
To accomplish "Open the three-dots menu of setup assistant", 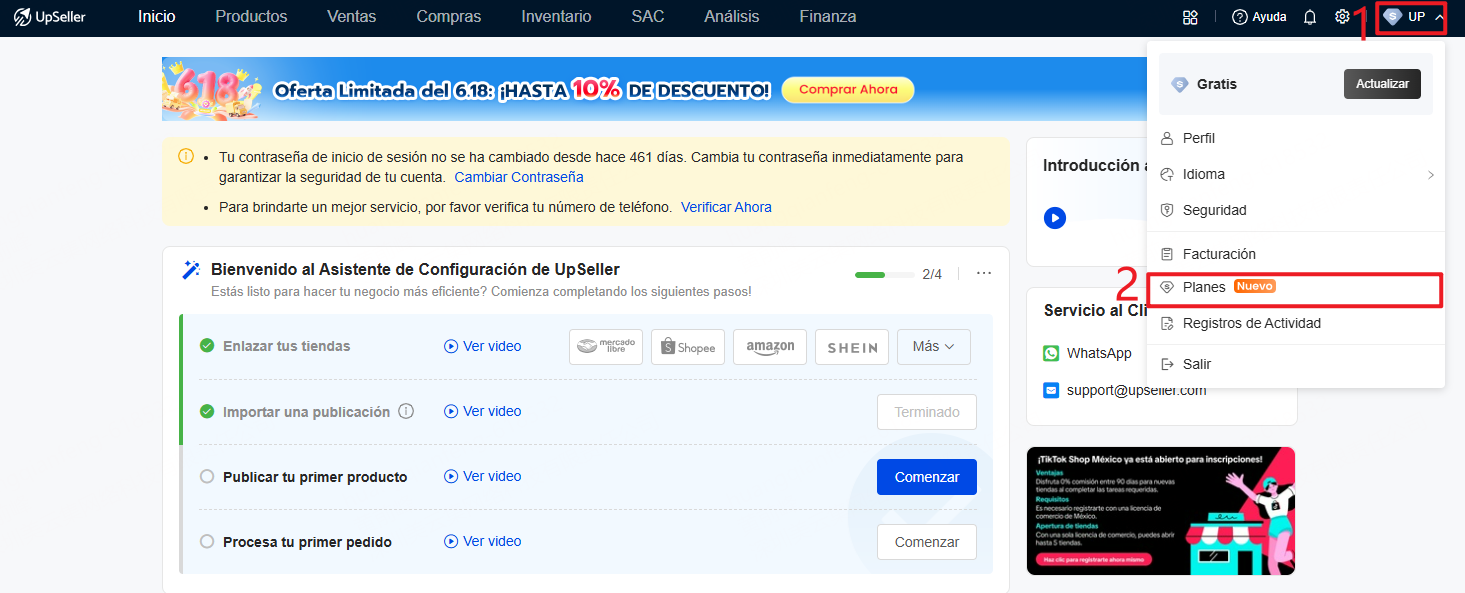I will 984,274.
